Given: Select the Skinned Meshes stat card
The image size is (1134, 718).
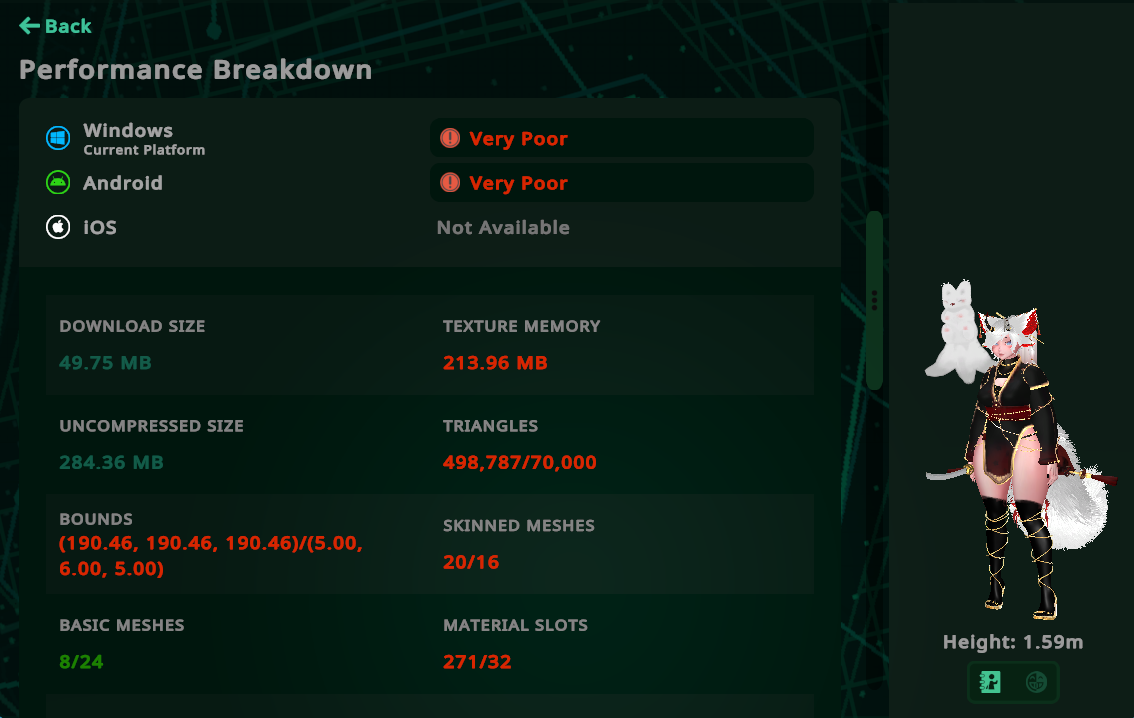Looking at the screenshot, I should tap(622, 544).
